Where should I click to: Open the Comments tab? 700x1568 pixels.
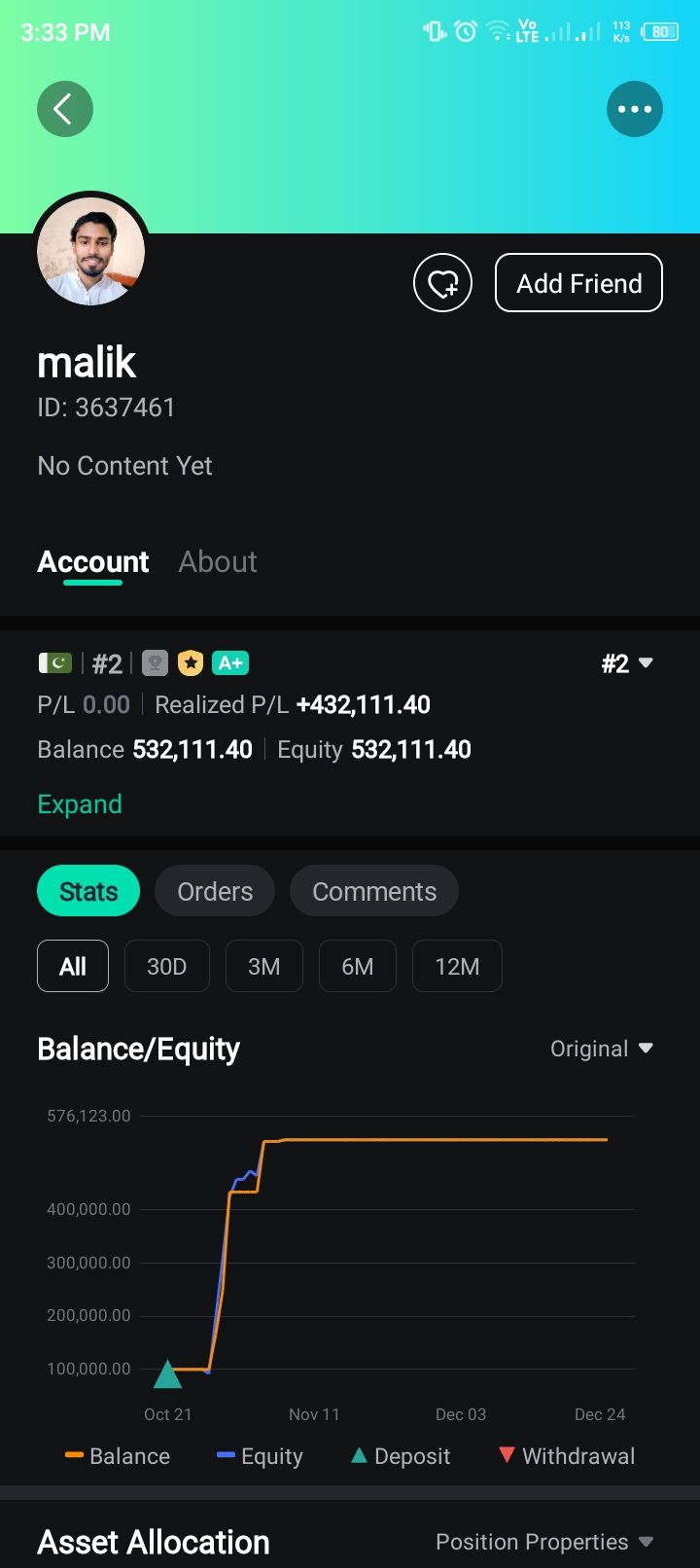[x=374, y=891]
